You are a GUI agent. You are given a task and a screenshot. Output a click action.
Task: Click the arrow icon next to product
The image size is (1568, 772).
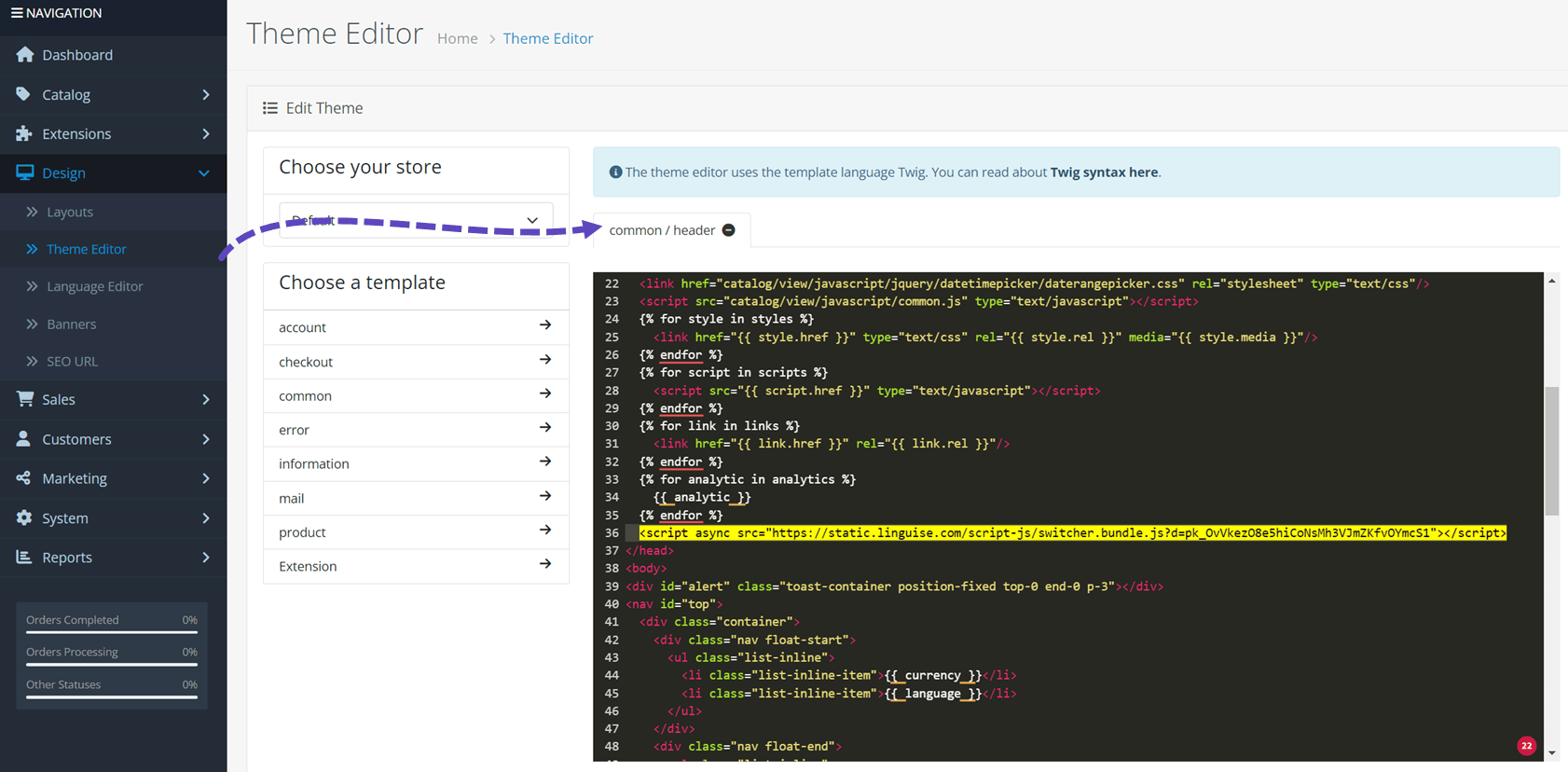(x=545, y=530)
